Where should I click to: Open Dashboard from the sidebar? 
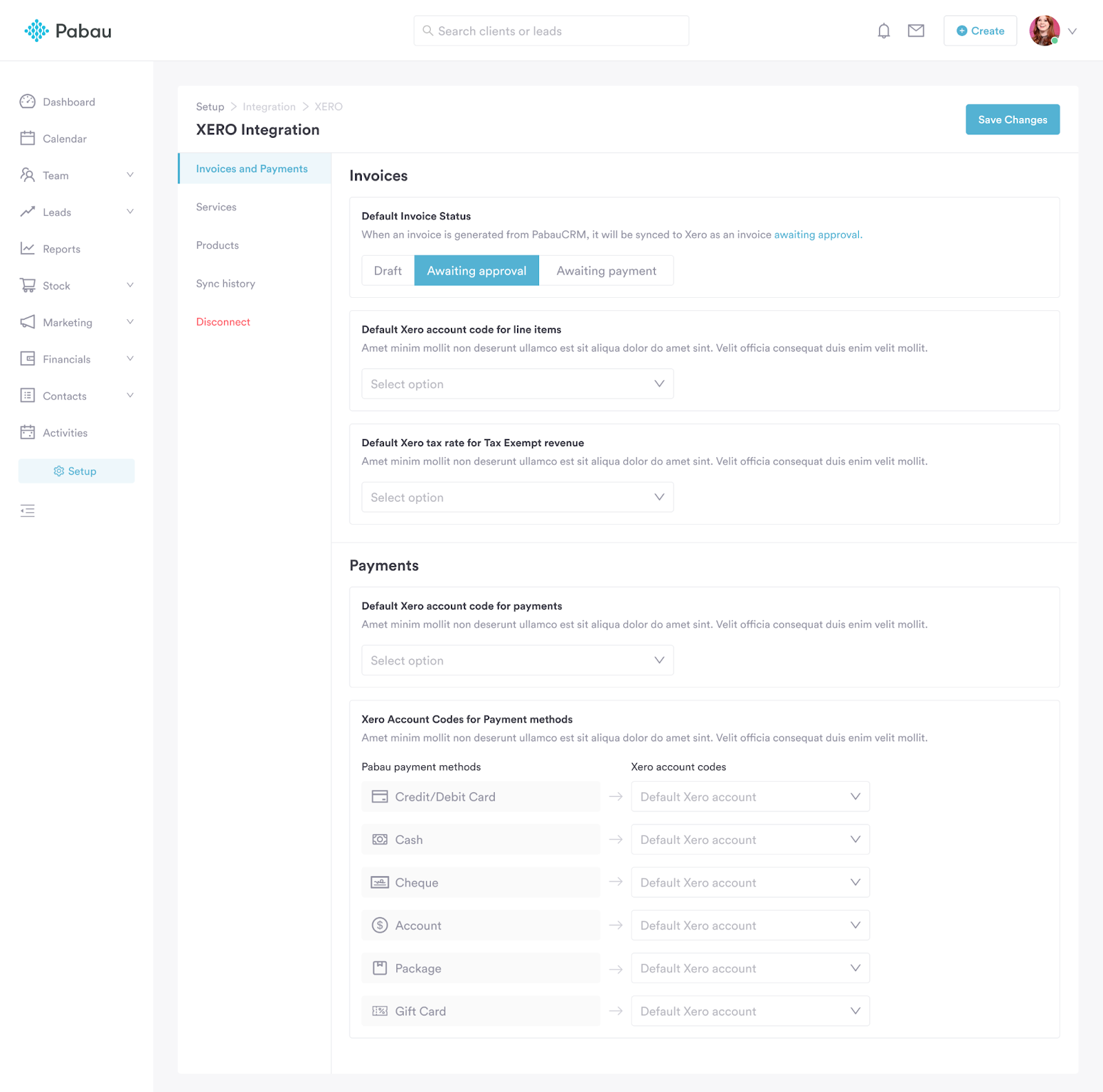click(x=69, y=102)
